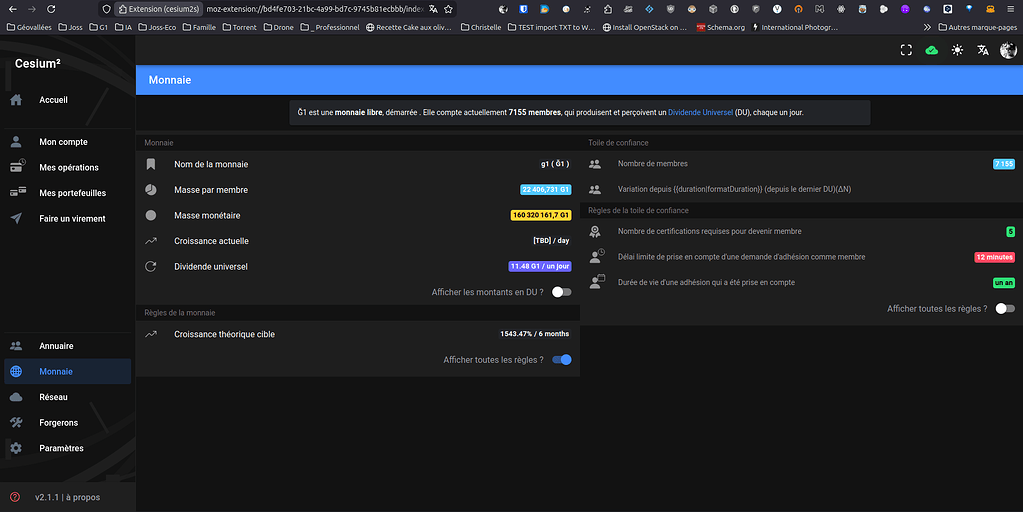Toggle 'Afficher les montants en DU' switch

pyautogui.click(x=562, y=292)
